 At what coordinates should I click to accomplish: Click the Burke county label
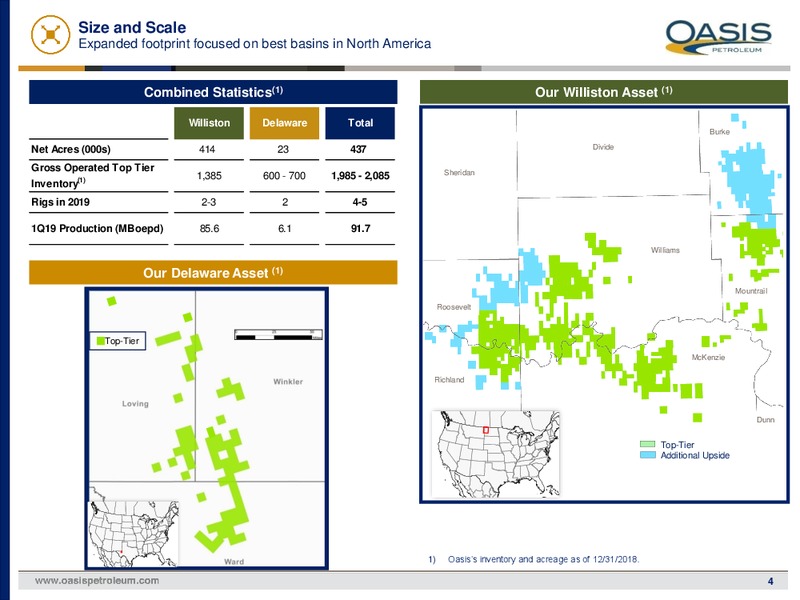click(x=719, y=132)
